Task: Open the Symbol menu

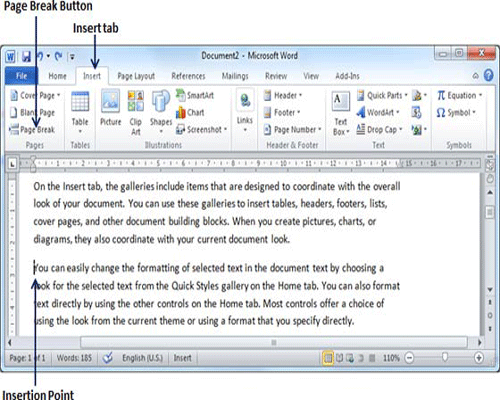Action: (456, 112)
